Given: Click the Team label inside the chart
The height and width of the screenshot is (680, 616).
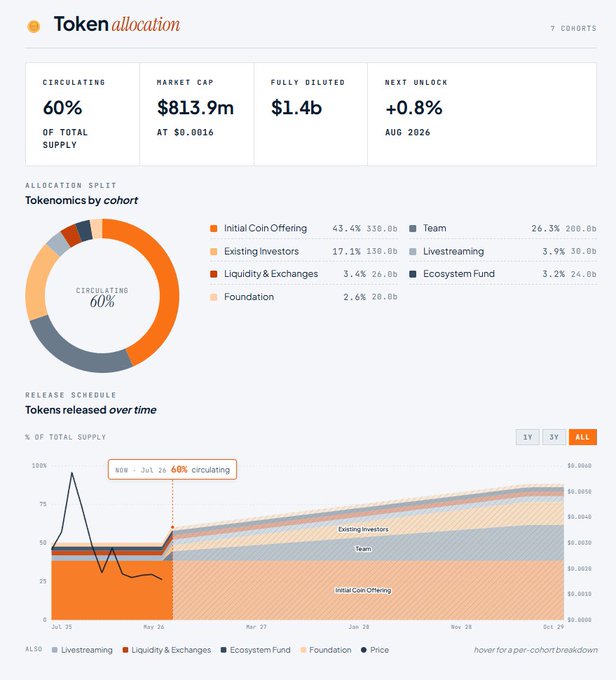Looking at the screenshot, I should 363,549.
